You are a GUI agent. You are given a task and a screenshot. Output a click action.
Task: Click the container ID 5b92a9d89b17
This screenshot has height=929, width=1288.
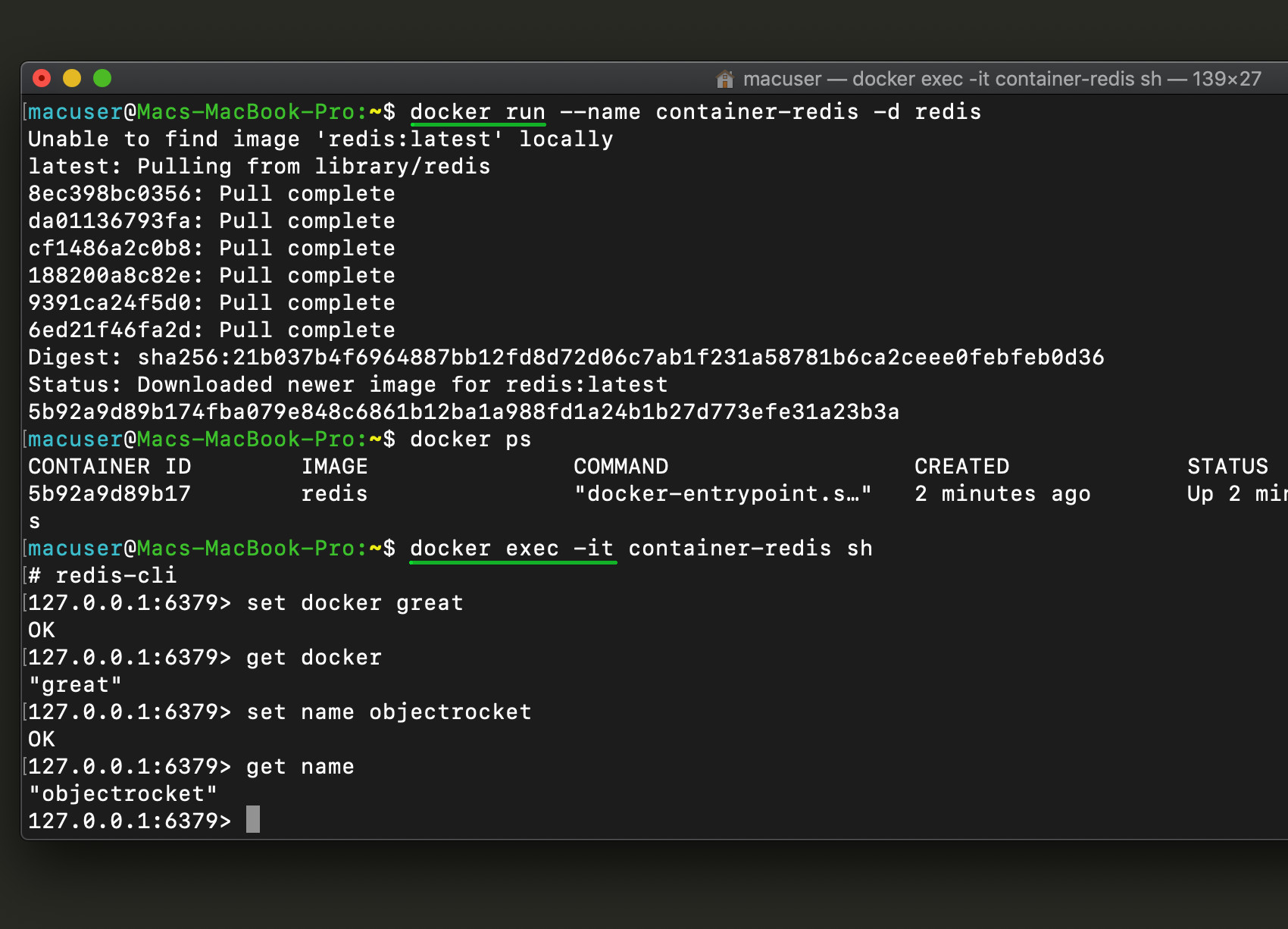tap(109, 494)
